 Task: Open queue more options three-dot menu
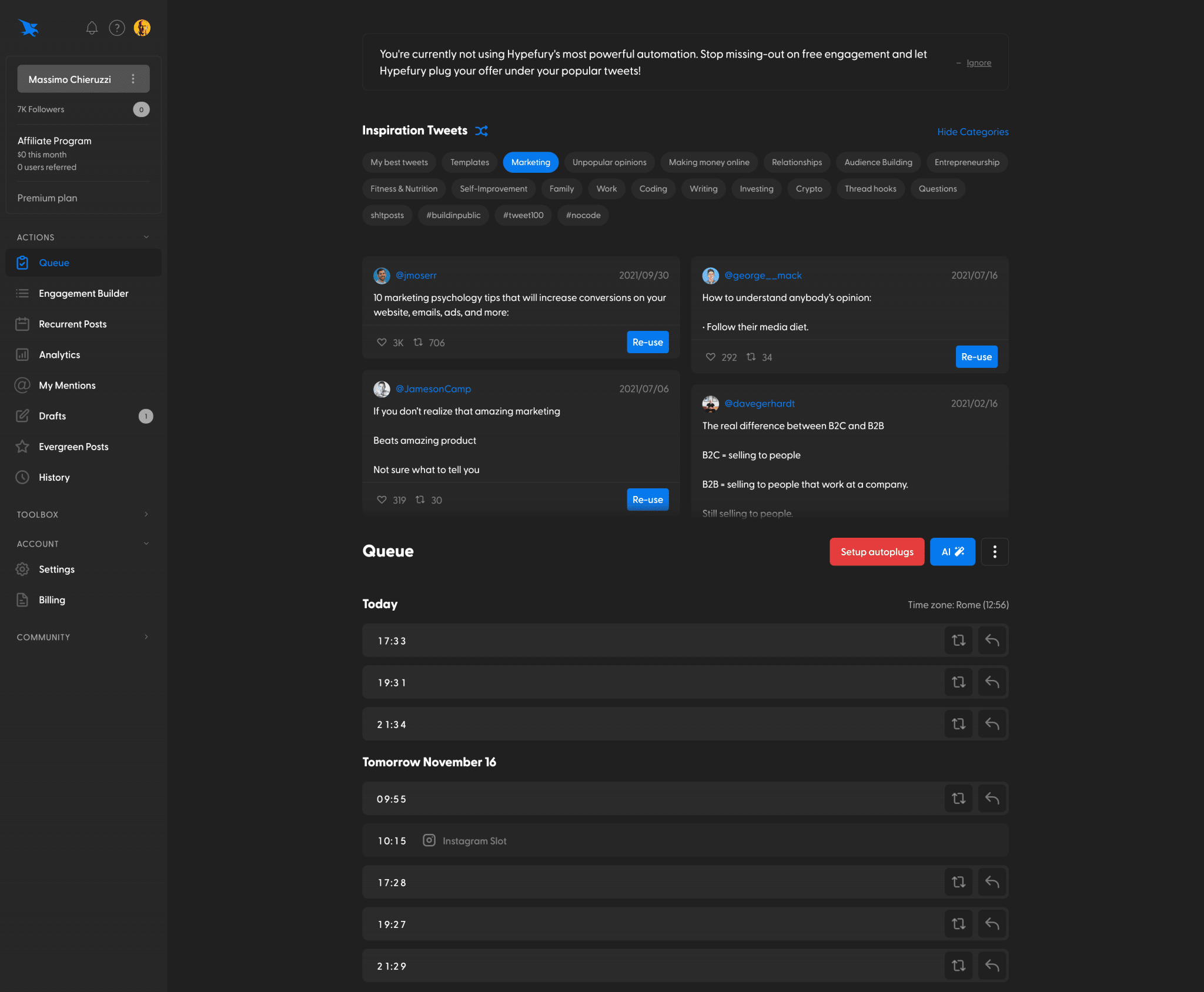coord(995,552)
